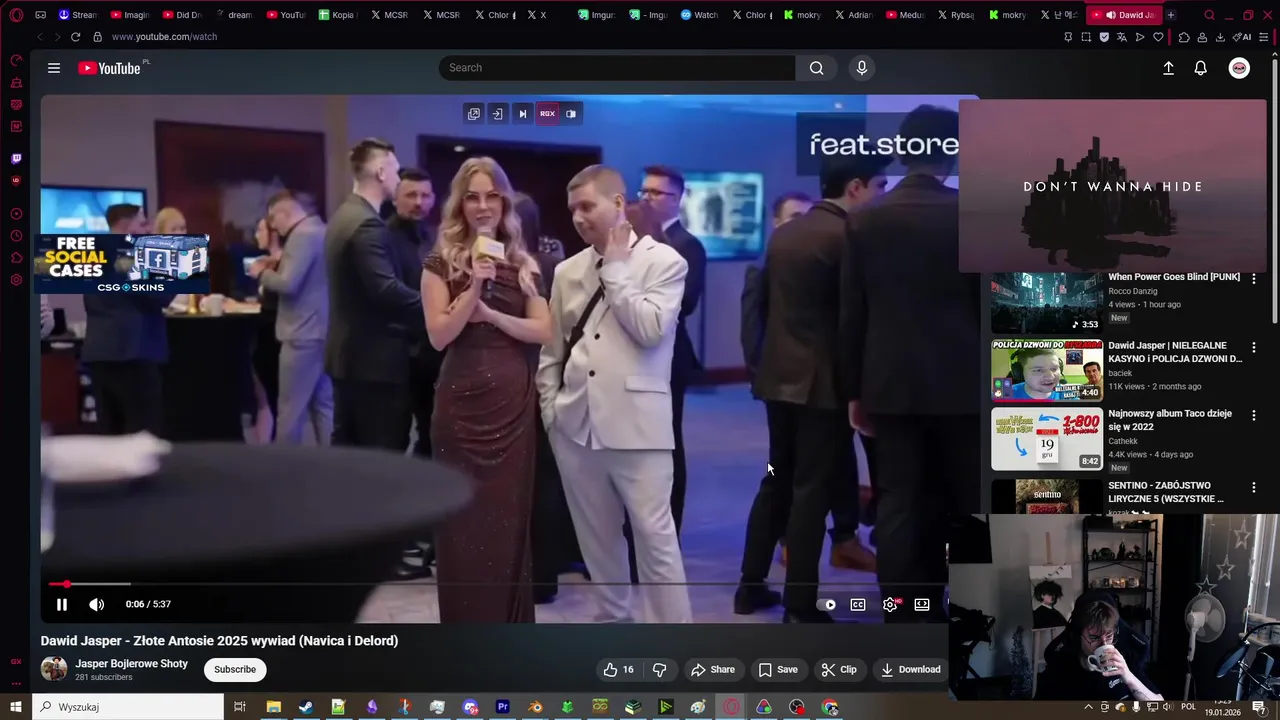Open options for 'NIELEGALNE KASYNO' video
1280x720 pixels.
(1254, 347)
